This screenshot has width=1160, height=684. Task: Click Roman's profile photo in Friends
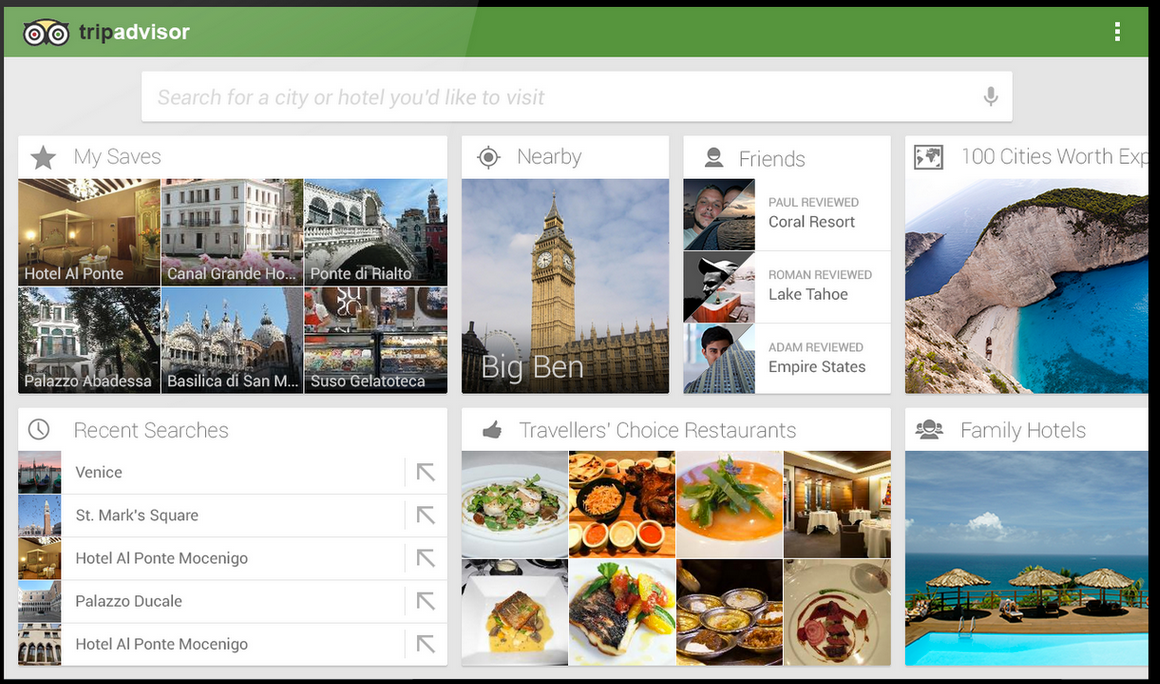point(719,287)
